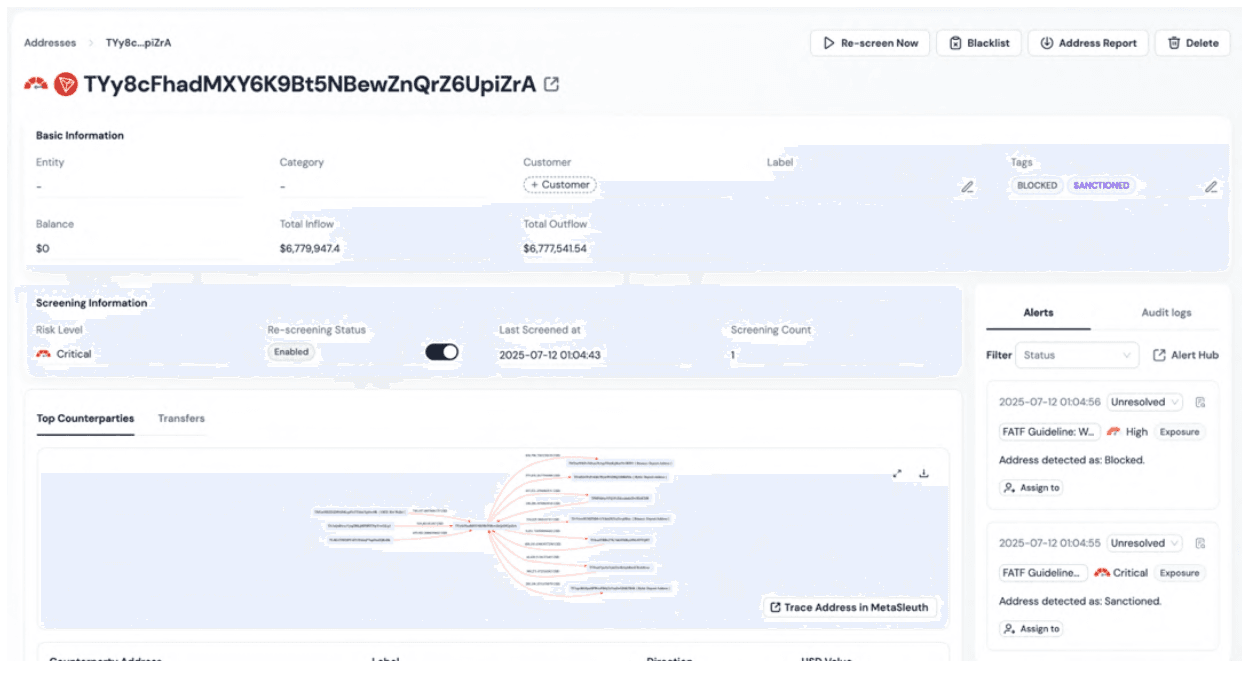The image size is (1248, 676).
Task: Click Trace Address in MetaSleuth
Action: 848,607
